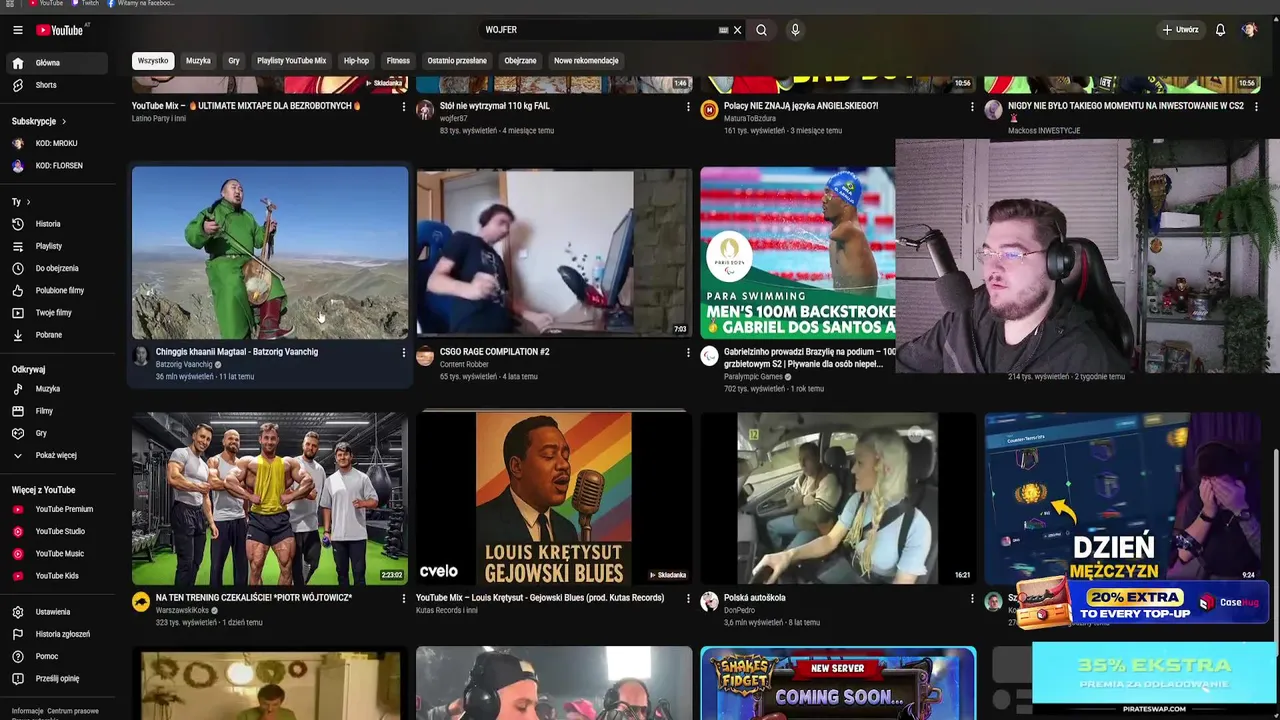Open the KOD: MROKU subscription
This screenshot has width=1280, height=720.
click(56, 143)
